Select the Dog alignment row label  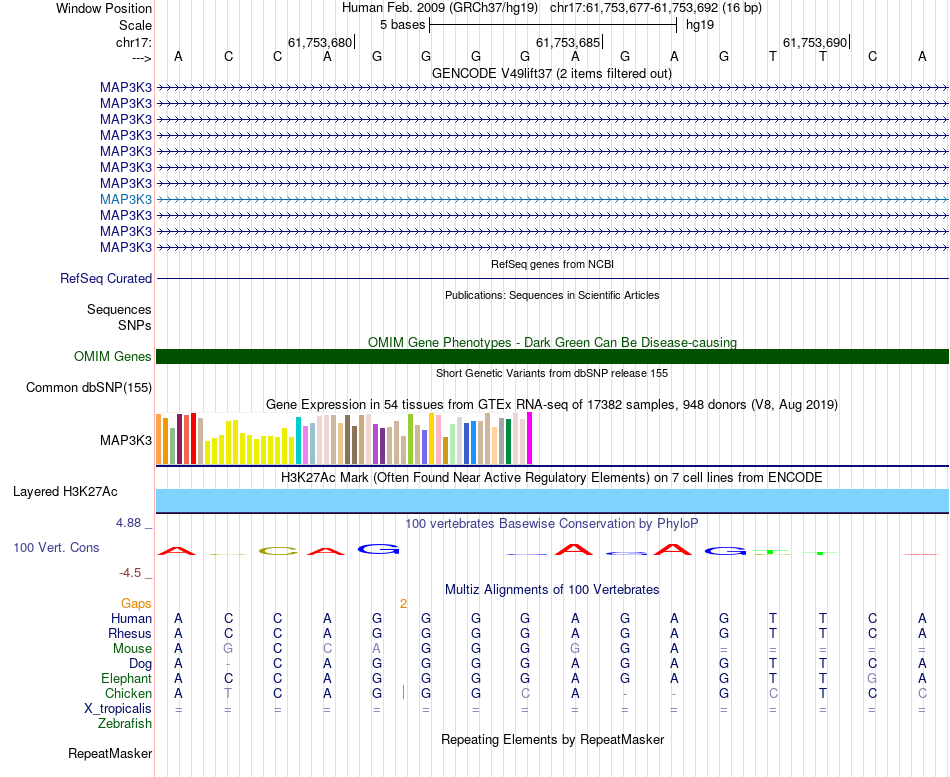click(x=140, y=664)
